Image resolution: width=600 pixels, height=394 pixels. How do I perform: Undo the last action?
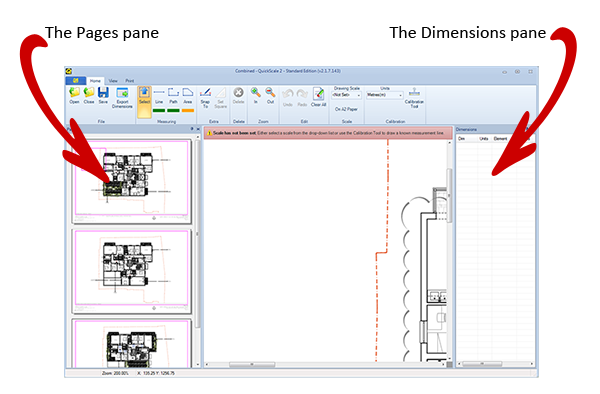click(288, 98)
